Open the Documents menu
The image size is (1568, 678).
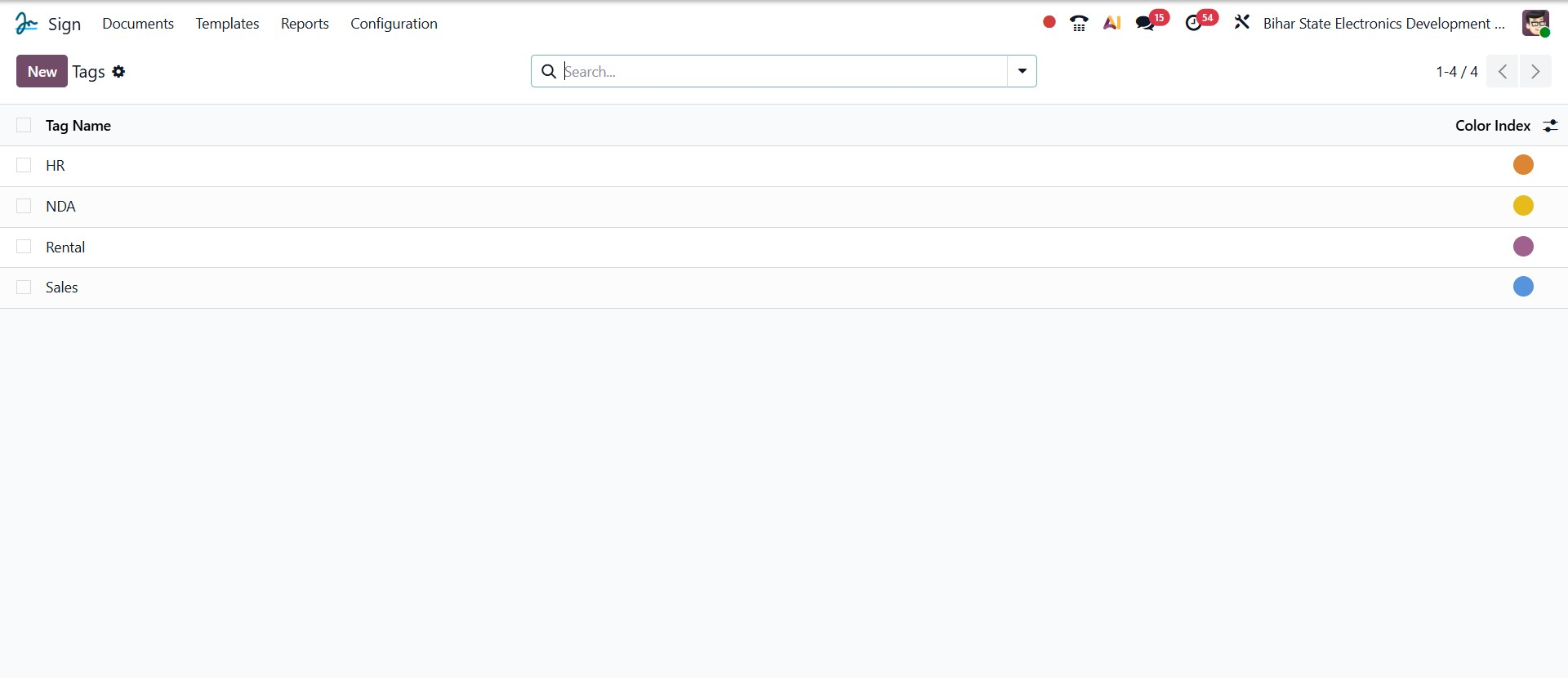[x=138, y=24]
